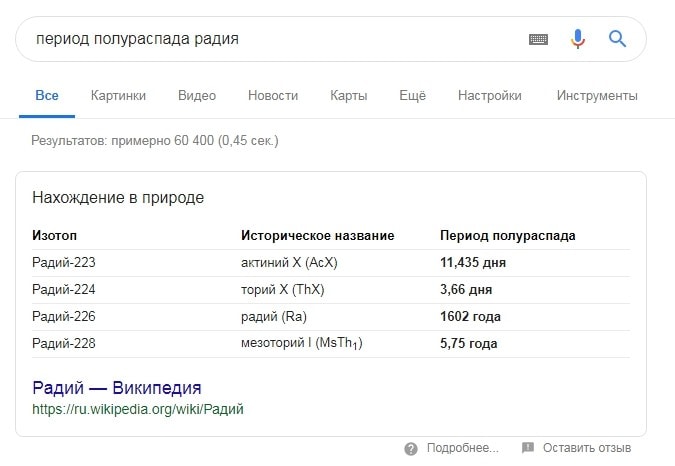Click the feedback flag icon
675x466 pixels.
pyautogui.click(x=528, y=448)
